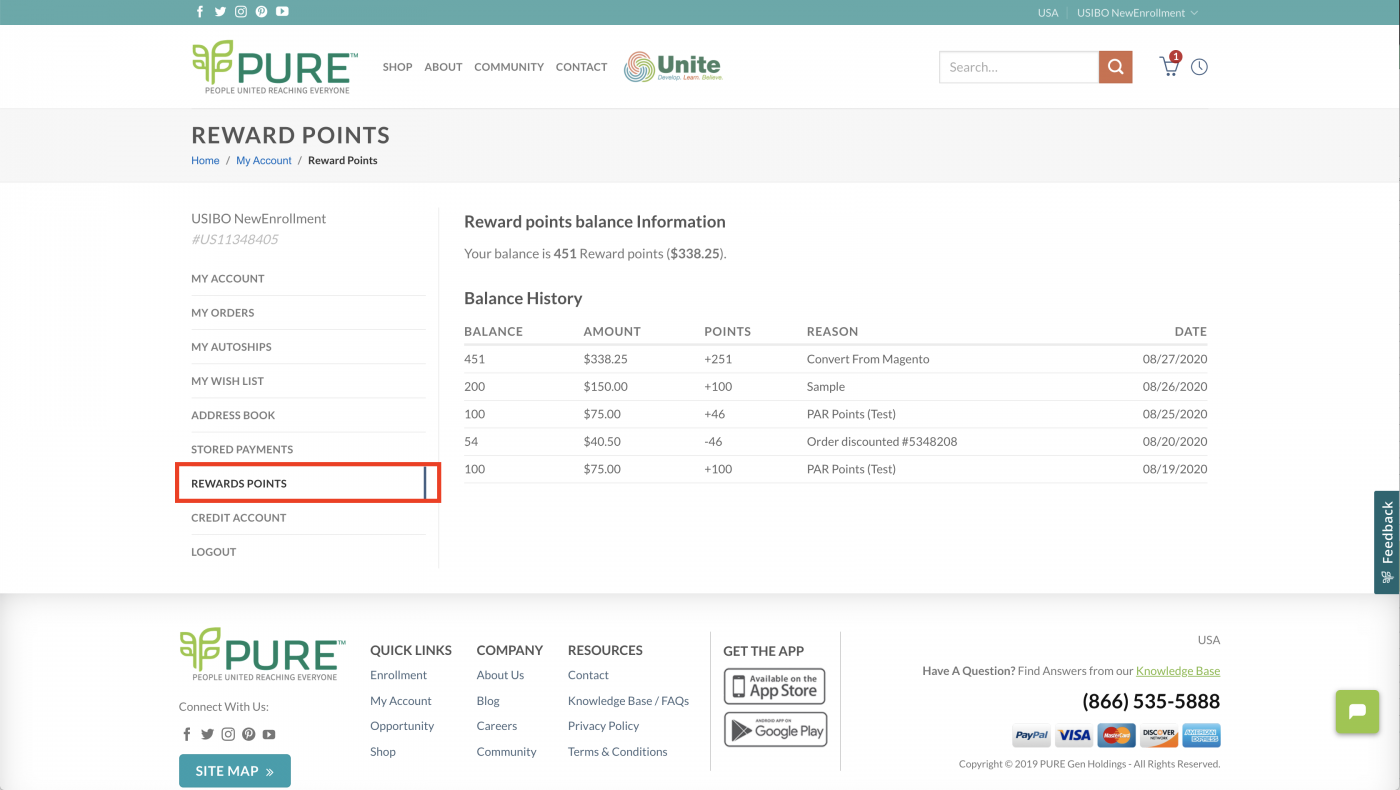Click the Home breadcrumb link
The image size is (1400, 790).
tap(205, 160)
